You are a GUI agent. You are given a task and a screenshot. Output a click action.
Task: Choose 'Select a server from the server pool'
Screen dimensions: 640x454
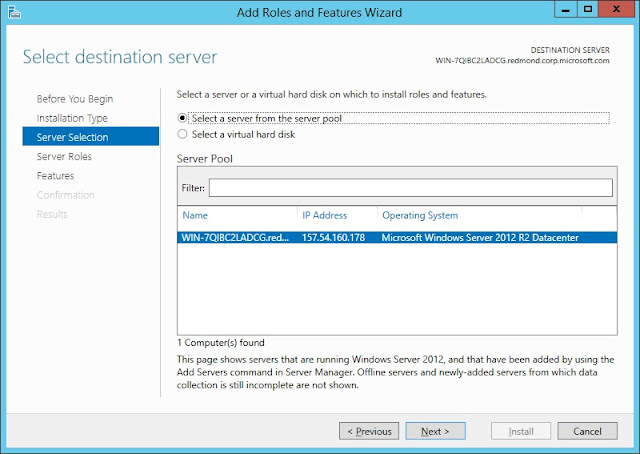pos(182,118)
